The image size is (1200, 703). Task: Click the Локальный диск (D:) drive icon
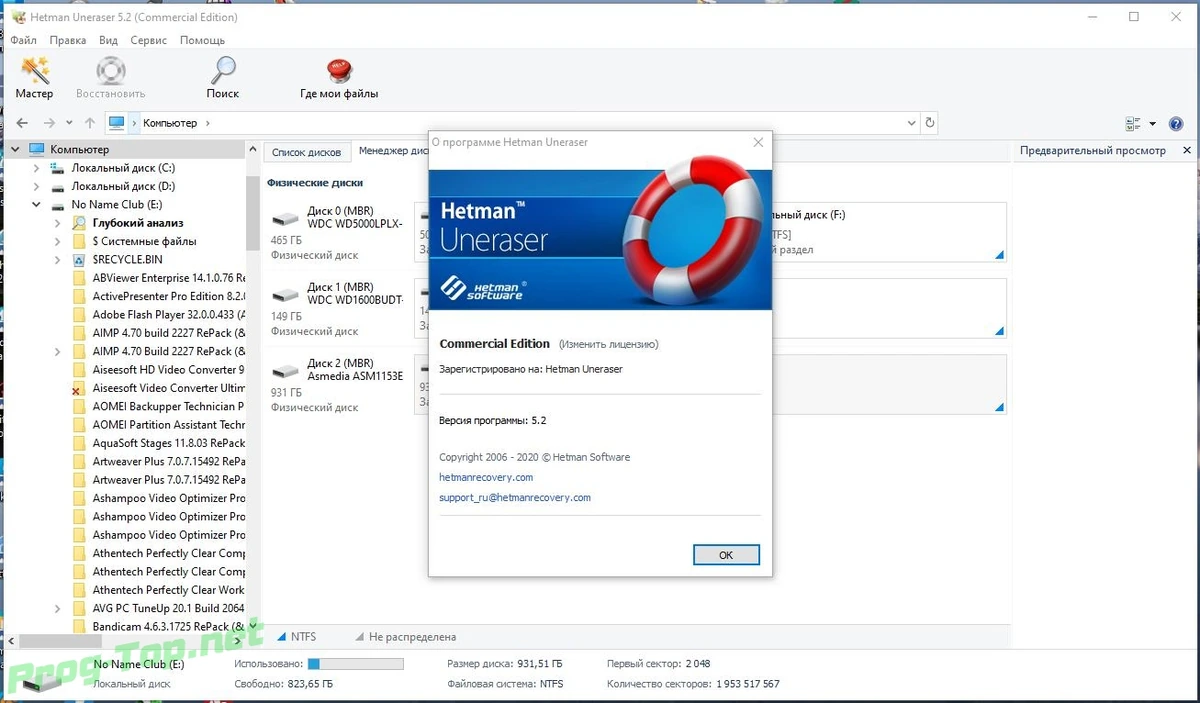pyautogui.click(x=58, y=186)
